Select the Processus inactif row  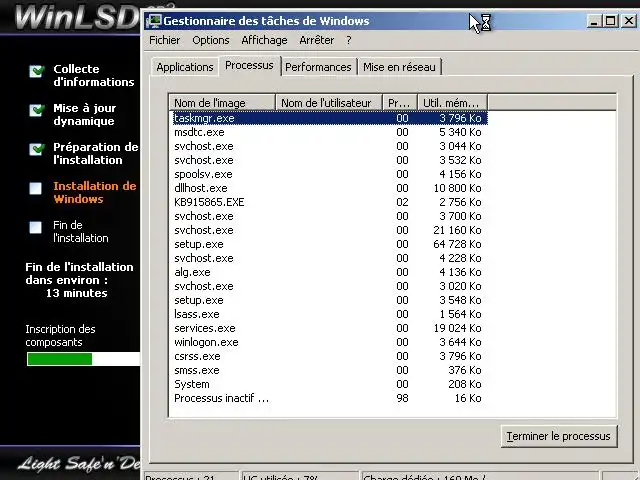coord(330,398)
